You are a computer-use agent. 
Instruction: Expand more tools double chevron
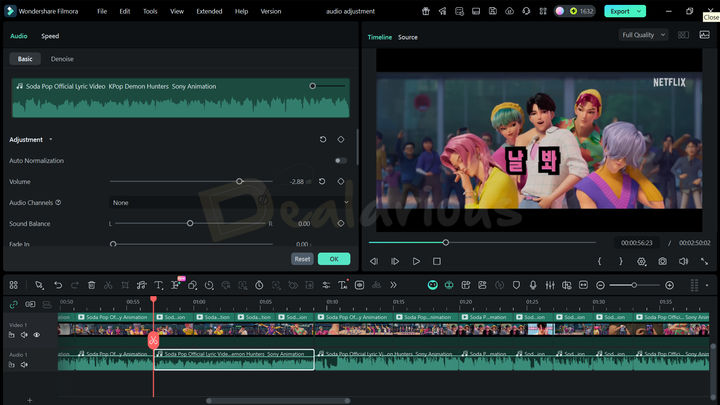pyautogui.click(x=393, y=285)
